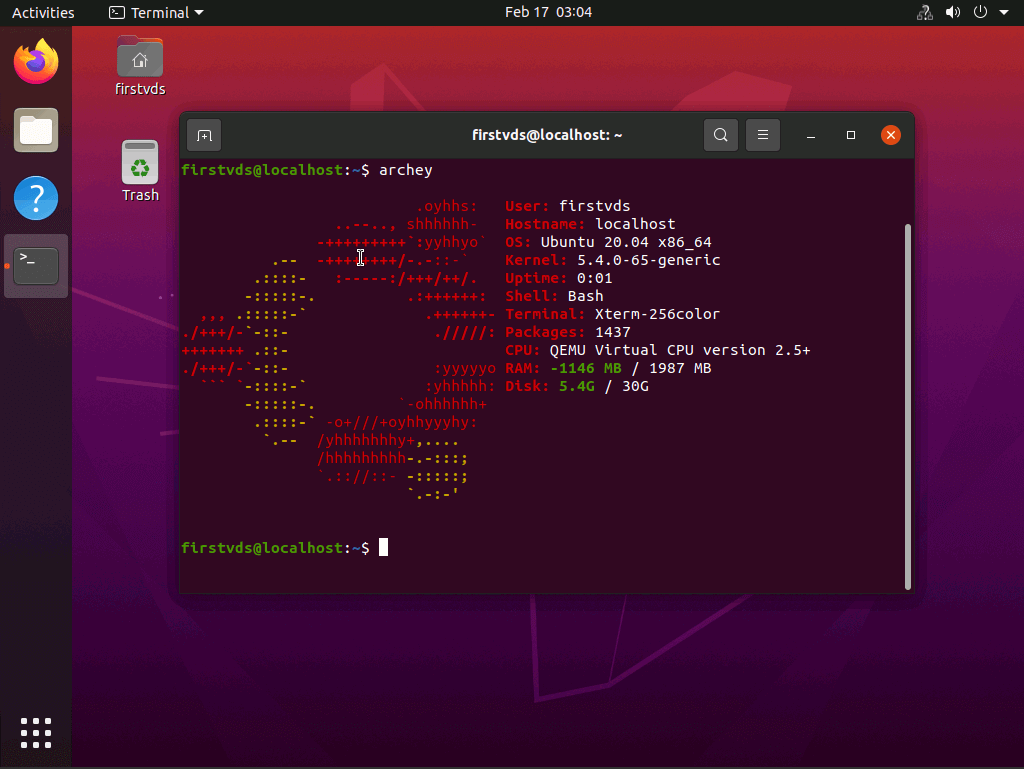Maximize the terminal window

coord(850,135)
